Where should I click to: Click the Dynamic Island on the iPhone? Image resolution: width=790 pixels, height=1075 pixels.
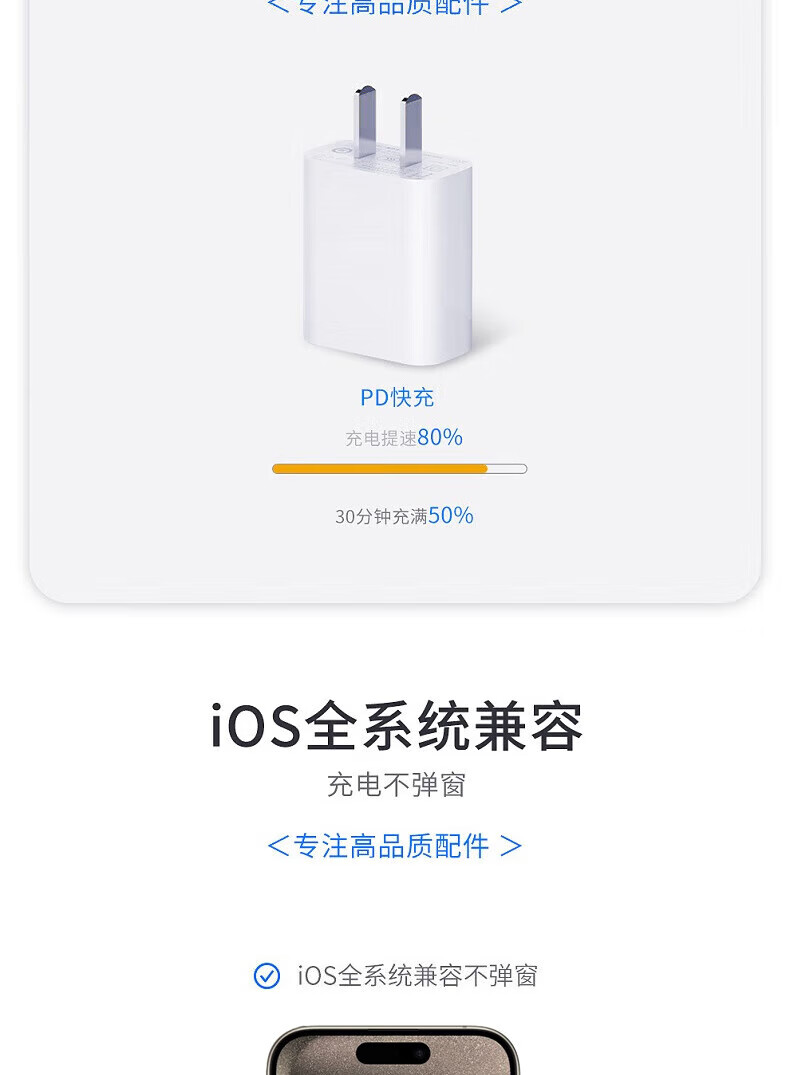tap(393, 1053)
